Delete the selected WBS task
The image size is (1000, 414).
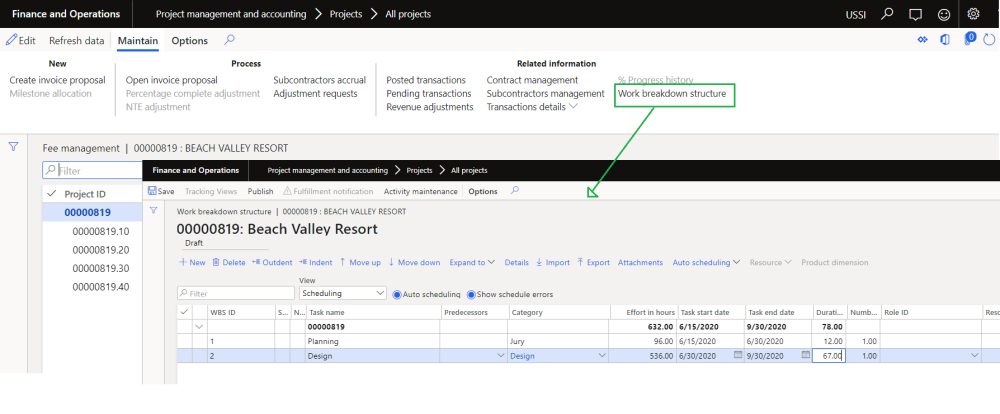pyautogui.click(x=229, y=262)
